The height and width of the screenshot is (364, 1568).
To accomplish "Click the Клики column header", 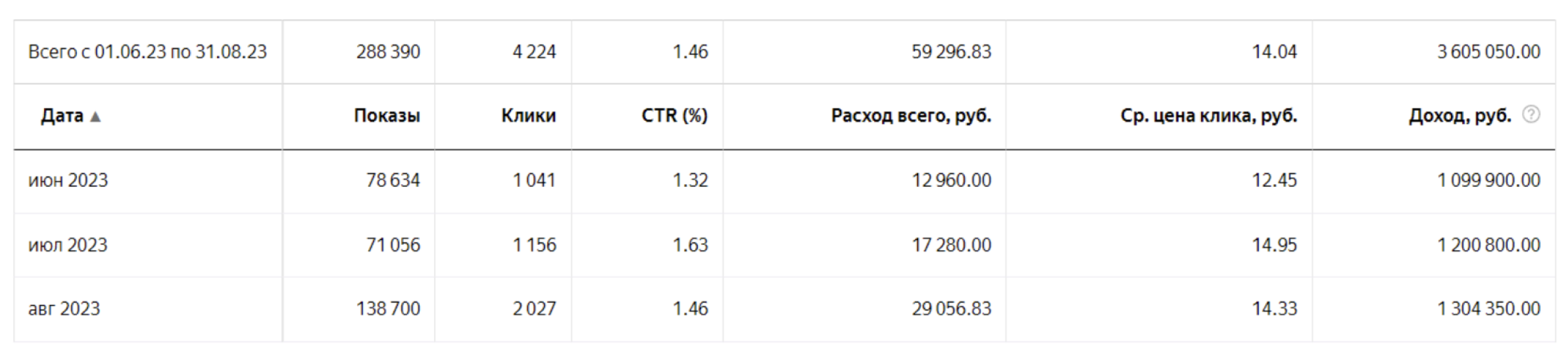I will tap(528, 116).
